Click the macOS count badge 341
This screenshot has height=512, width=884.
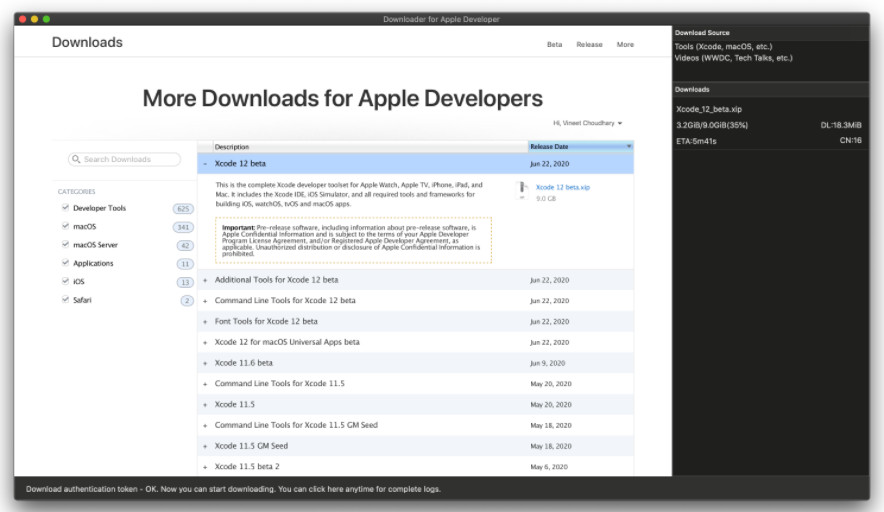[183, 227]
